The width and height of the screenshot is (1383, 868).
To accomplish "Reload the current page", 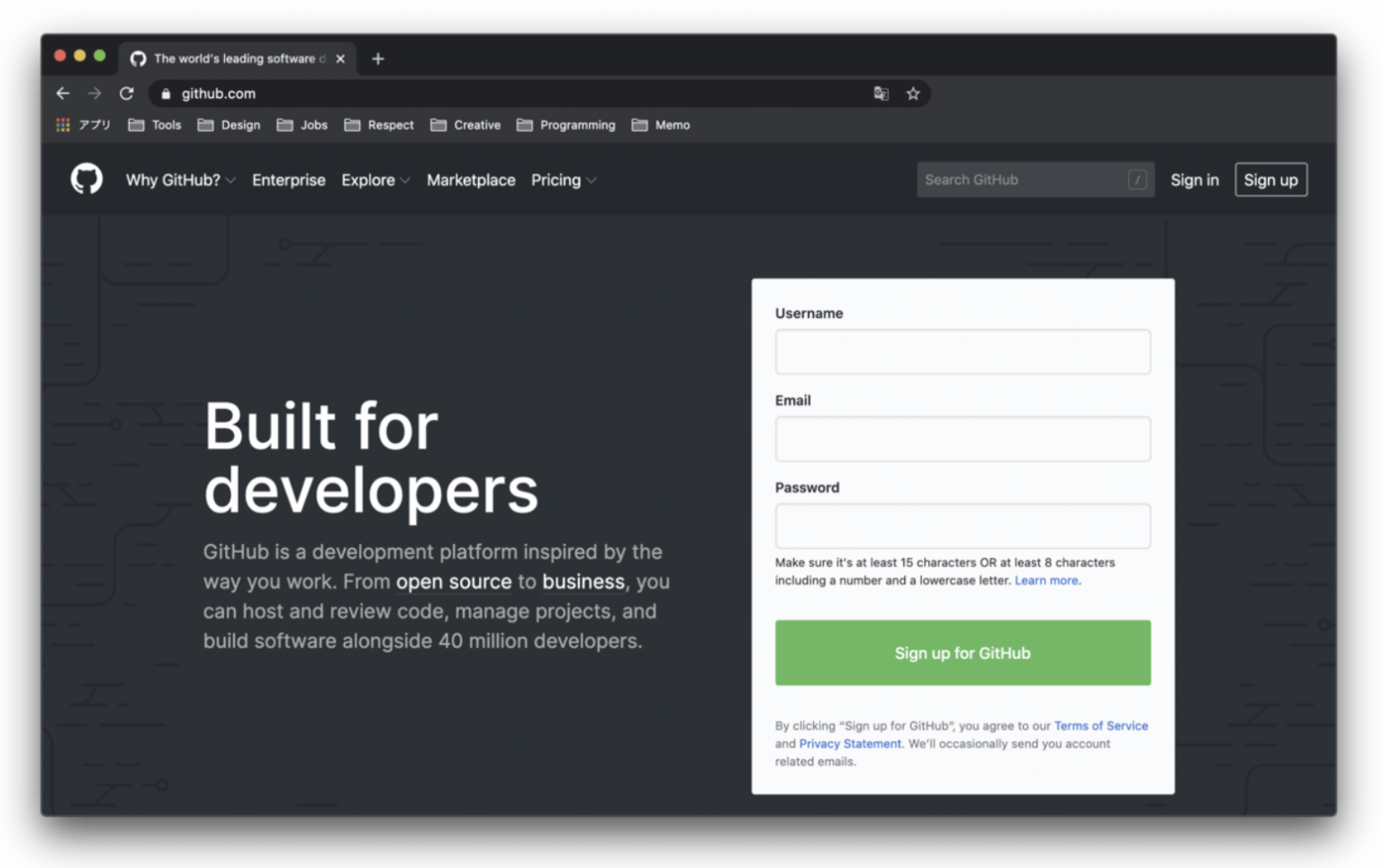I will [x=126, y=93].
